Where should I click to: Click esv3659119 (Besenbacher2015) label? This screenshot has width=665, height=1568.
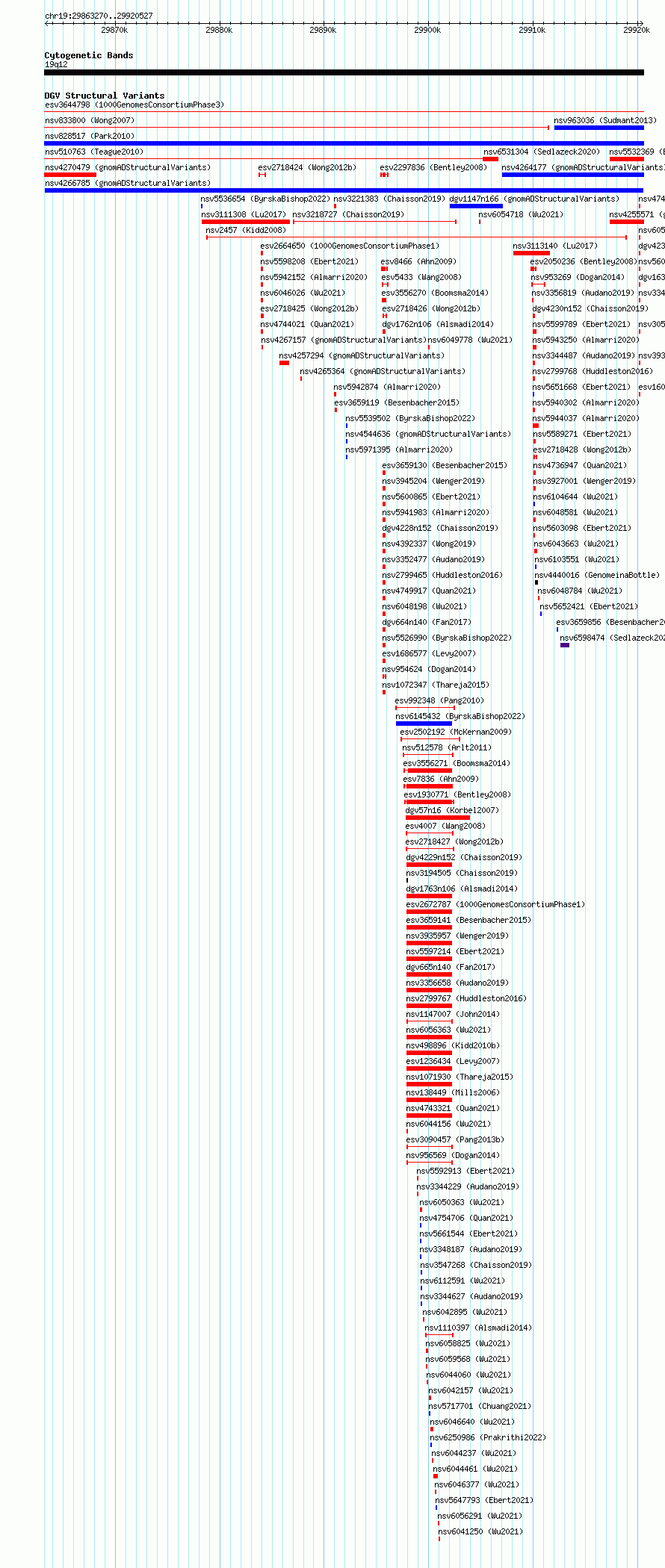(x=397, y=402)
